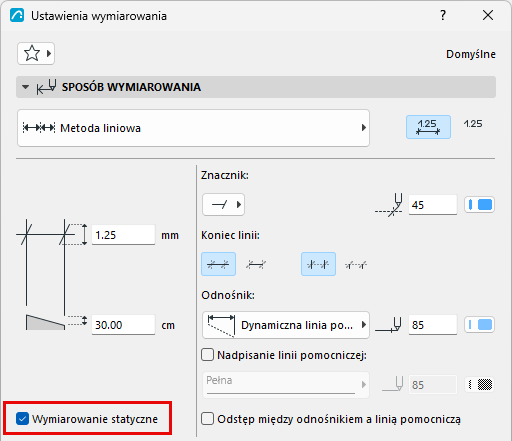Viewport: 512px width, 441px height.
Task: Click the Archicad logo in title bar
Action: click(17, 15)
